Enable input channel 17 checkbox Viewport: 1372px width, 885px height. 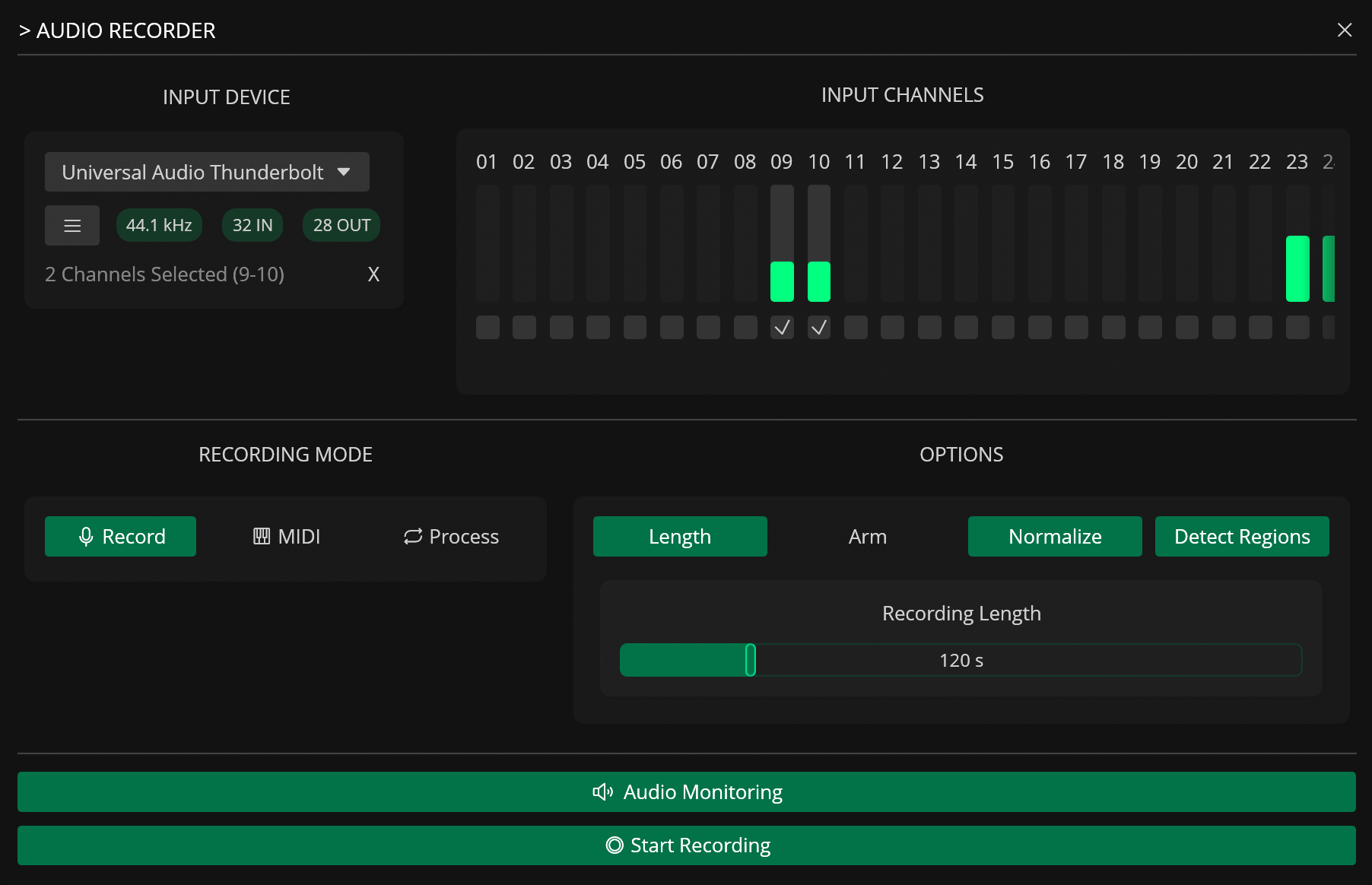1076,328
